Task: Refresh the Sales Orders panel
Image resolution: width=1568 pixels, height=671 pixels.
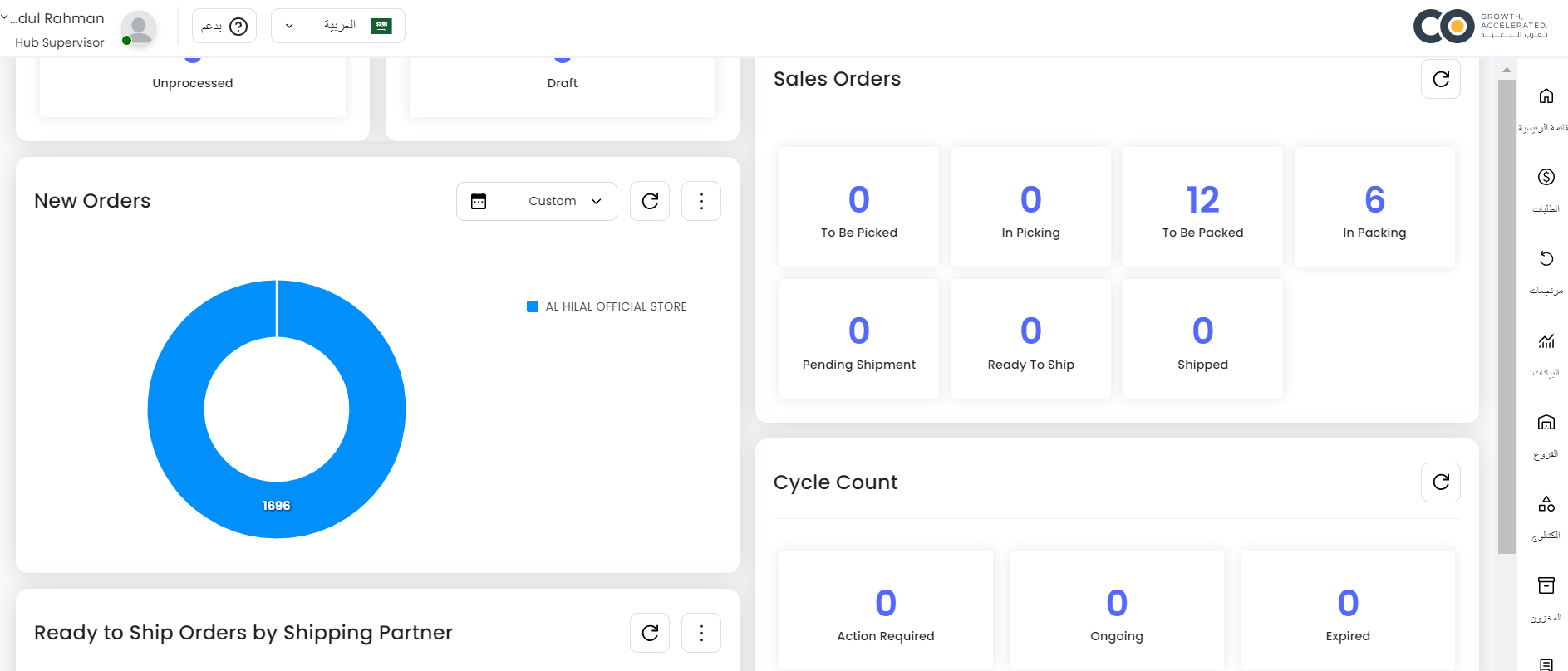Action: pos(1440,79)
